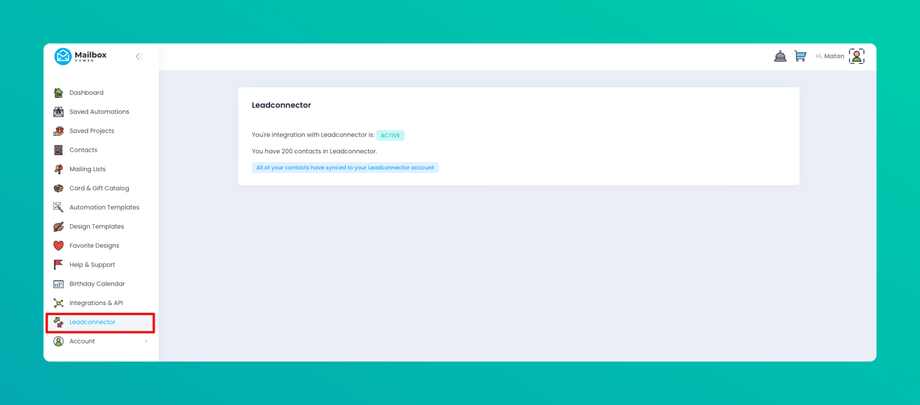Click the Saved Projects icon

(58, 131)
